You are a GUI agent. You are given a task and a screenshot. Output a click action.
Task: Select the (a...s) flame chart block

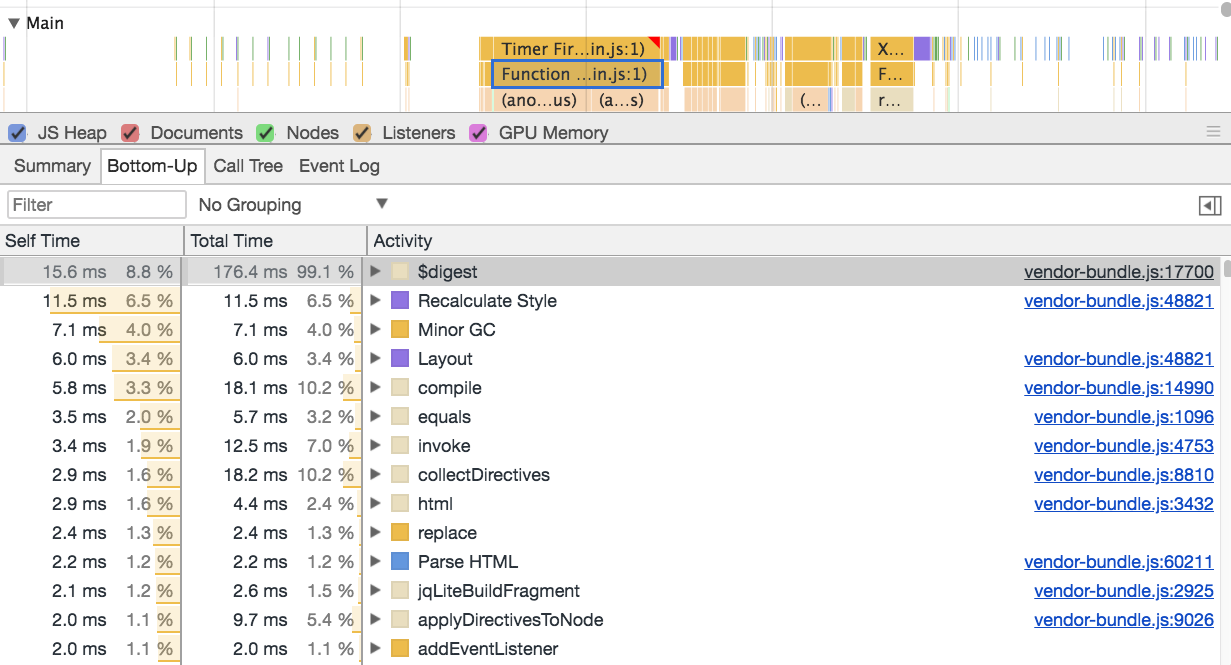622,100
